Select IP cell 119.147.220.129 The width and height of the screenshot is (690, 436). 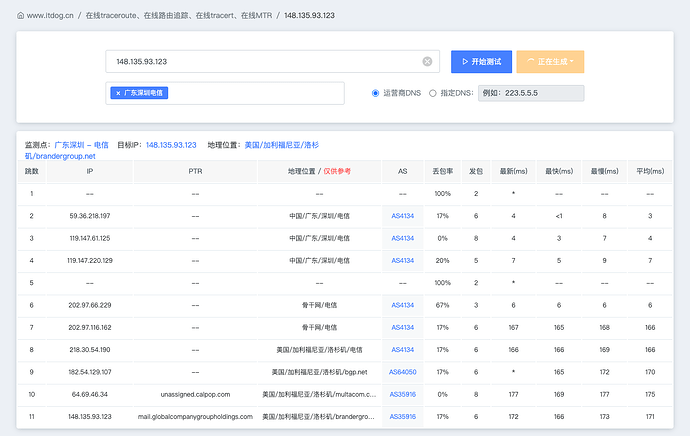pyautogui.click(x=90, y=260)
